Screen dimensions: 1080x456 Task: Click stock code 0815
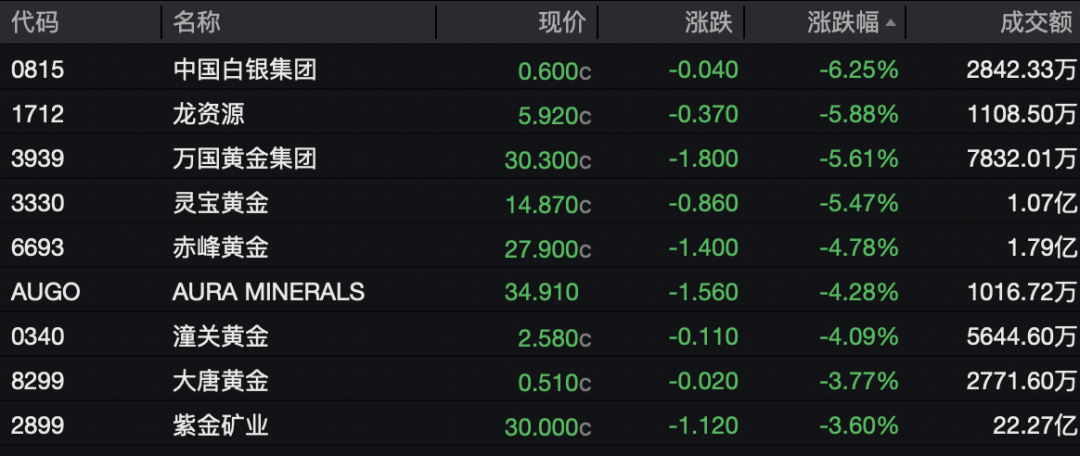pyautogui.click(x=37, y=70)
